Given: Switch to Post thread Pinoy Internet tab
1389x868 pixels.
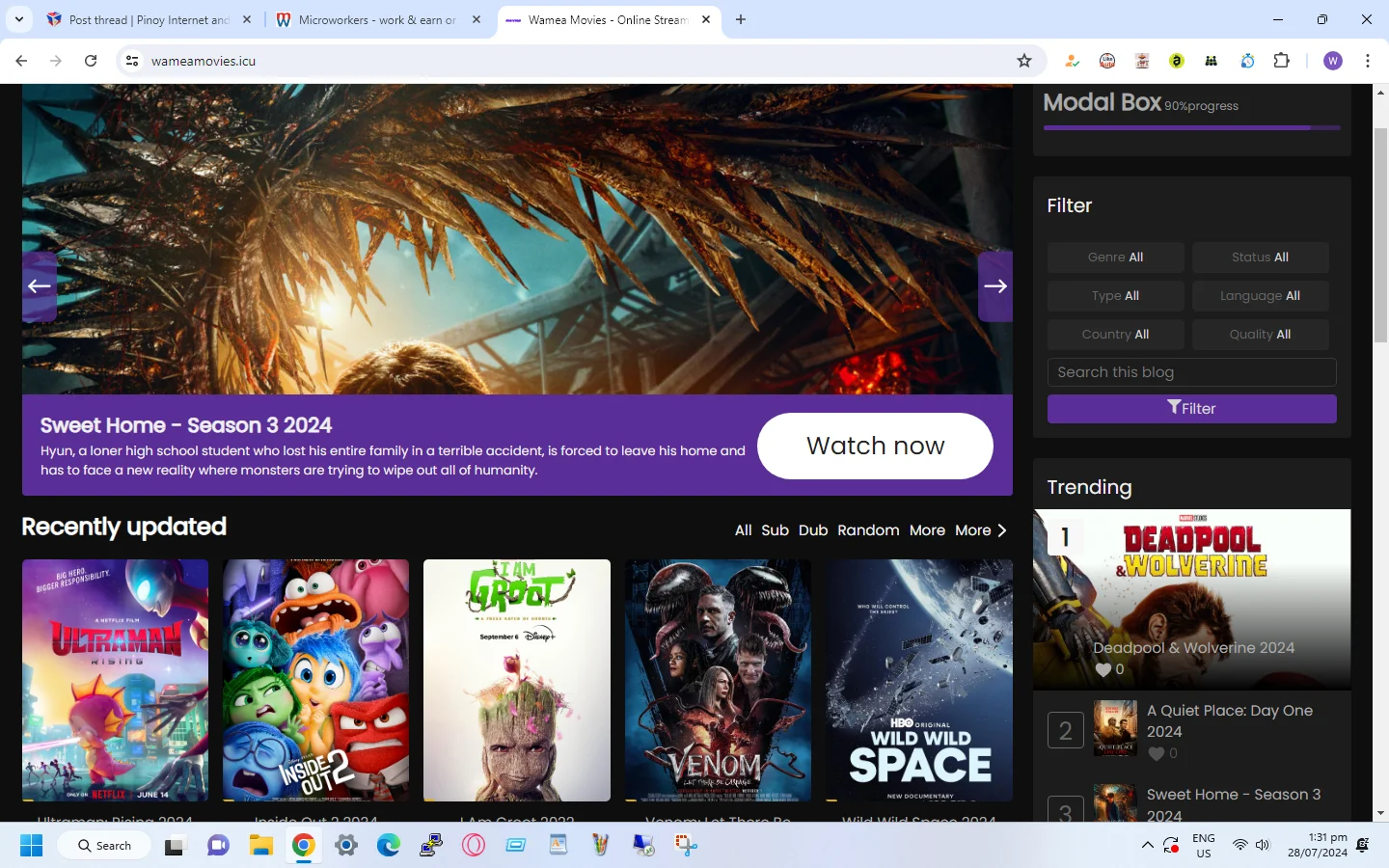Looking at the screenshot, I should [150, 19].
